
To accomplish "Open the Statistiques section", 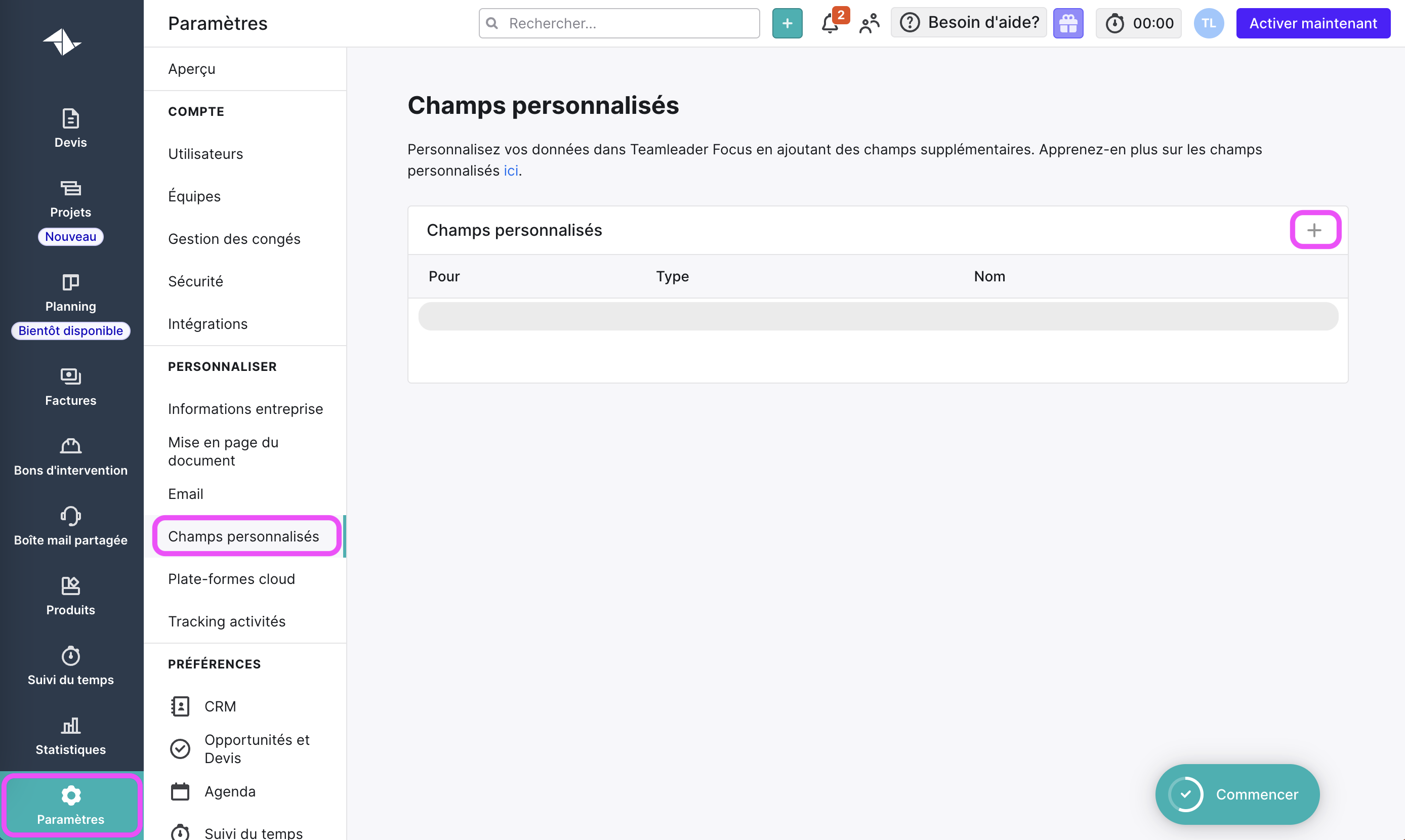I will (x=71, y=736).
